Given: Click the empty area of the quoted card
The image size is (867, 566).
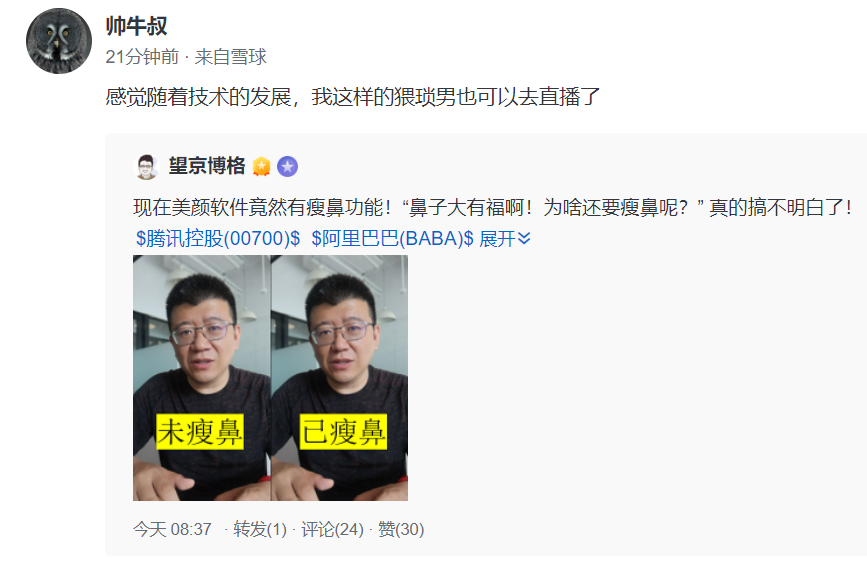Looking at the screenshot, I should [636, 387].
